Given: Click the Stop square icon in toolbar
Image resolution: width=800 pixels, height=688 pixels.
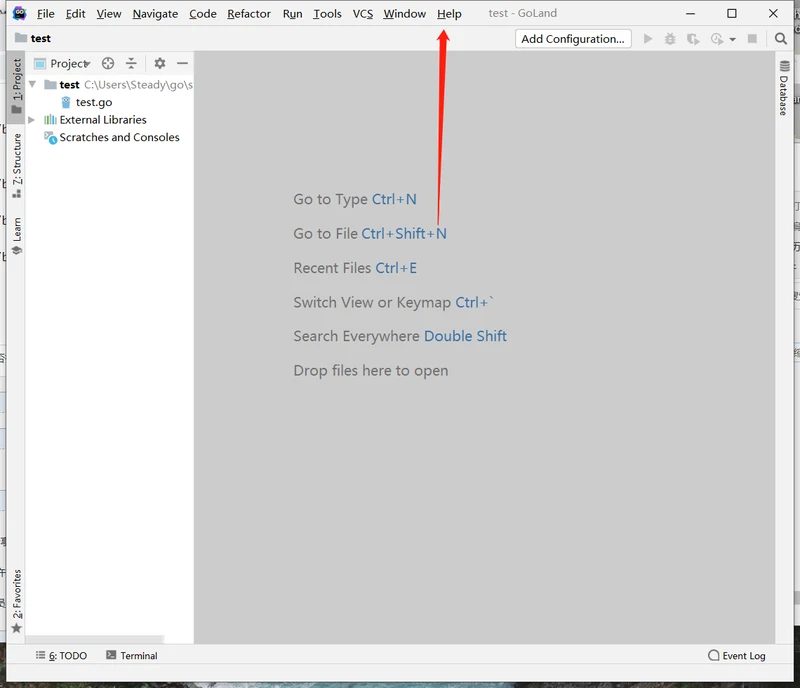Looking at the screenshot, I should [752, 39].
